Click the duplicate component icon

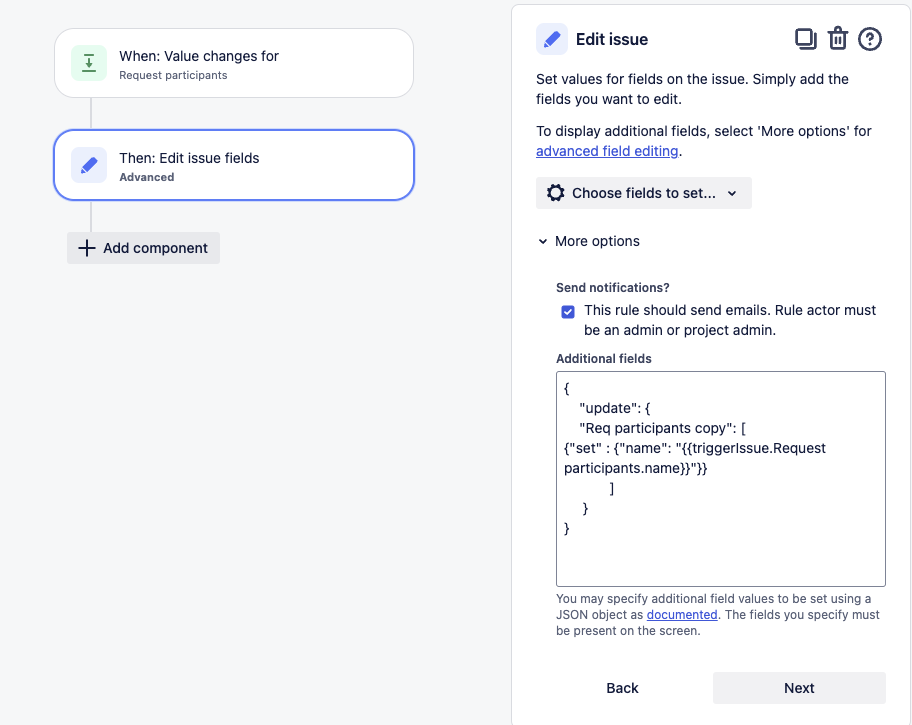[806, 39]
